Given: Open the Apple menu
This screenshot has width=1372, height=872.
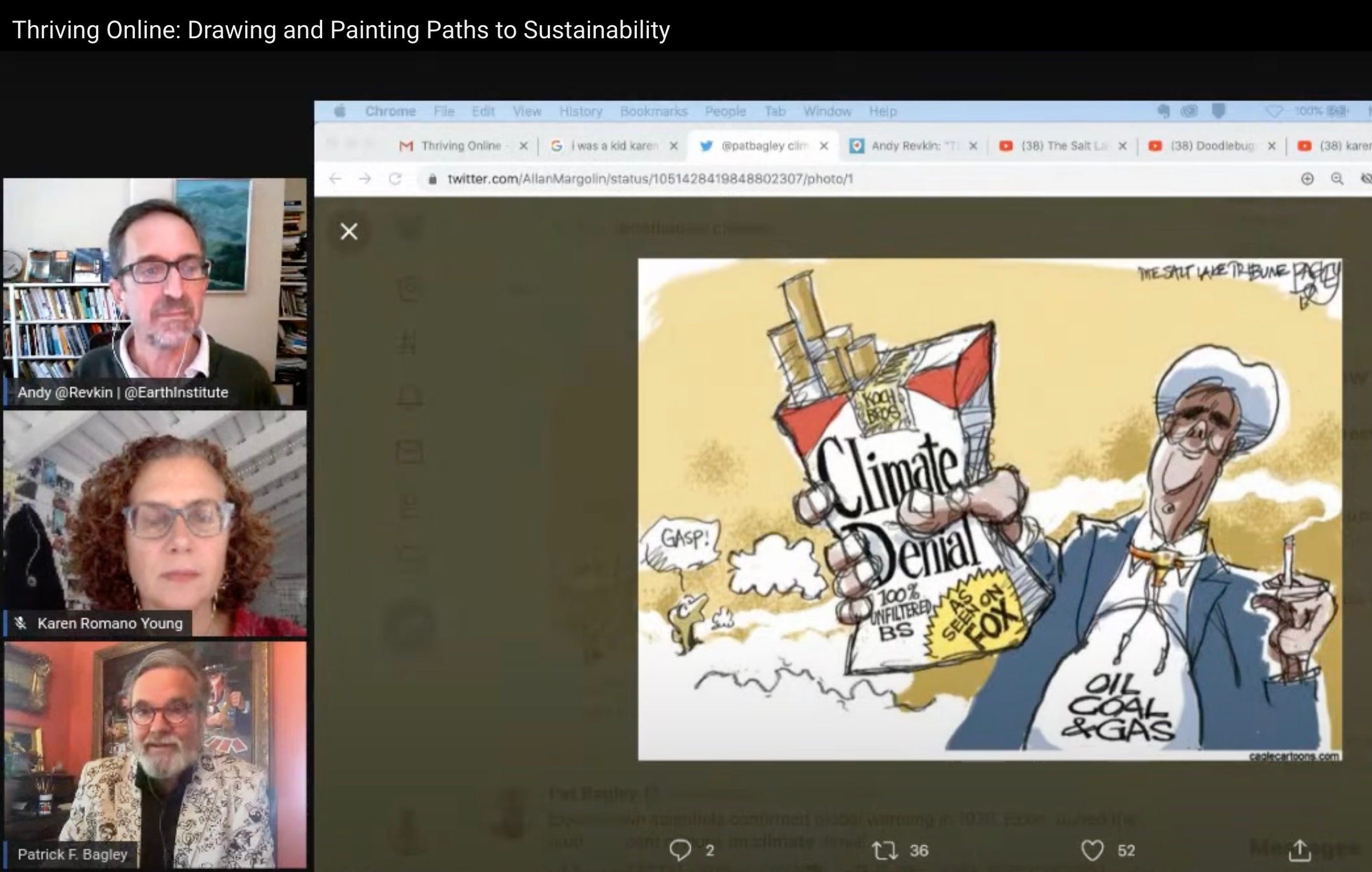Looking at the screenshot, I should tap(340, 111).
